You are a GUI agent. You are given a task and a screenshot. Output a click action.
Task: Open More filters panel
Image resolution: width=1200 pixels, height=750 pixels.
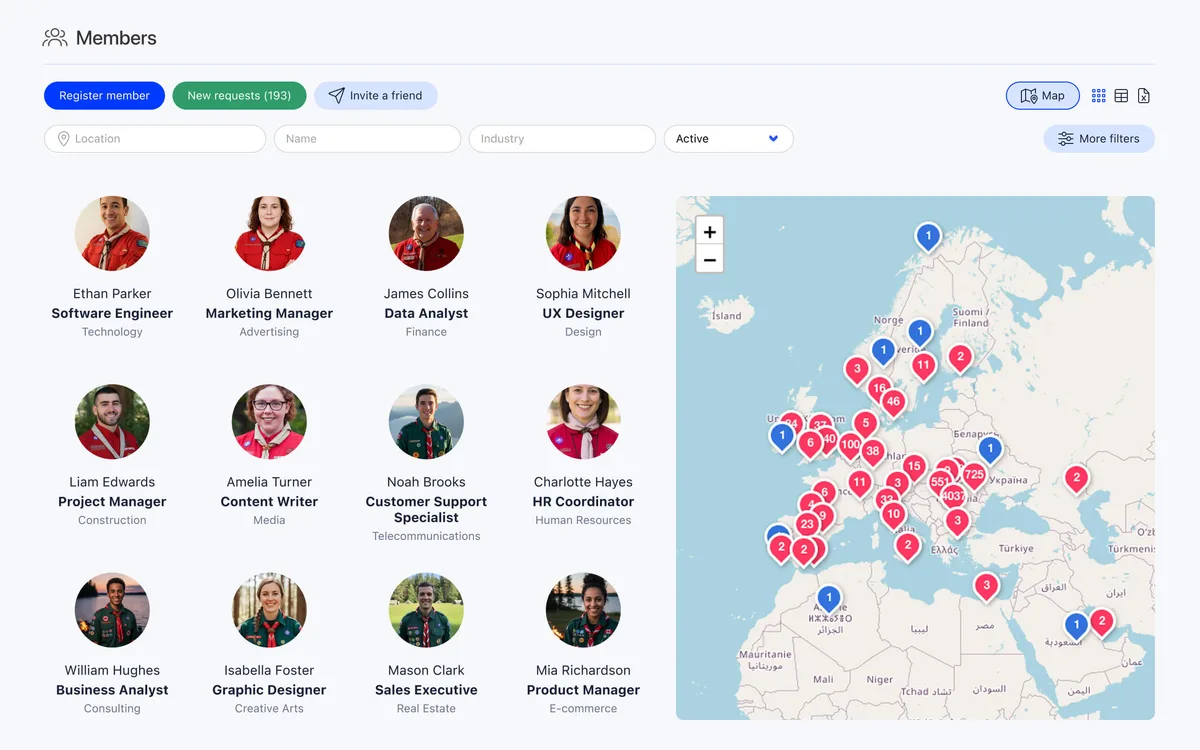click(1099, 138)
